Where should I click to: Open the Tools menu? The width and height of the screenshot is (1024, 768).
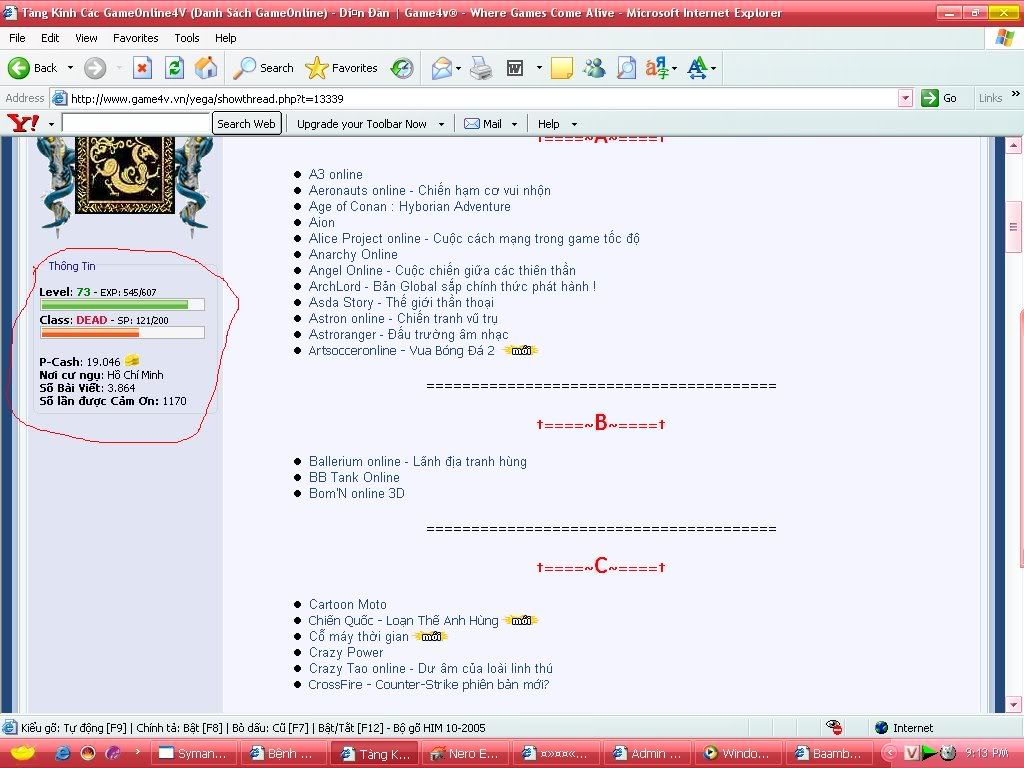click(x=187, y=38)
